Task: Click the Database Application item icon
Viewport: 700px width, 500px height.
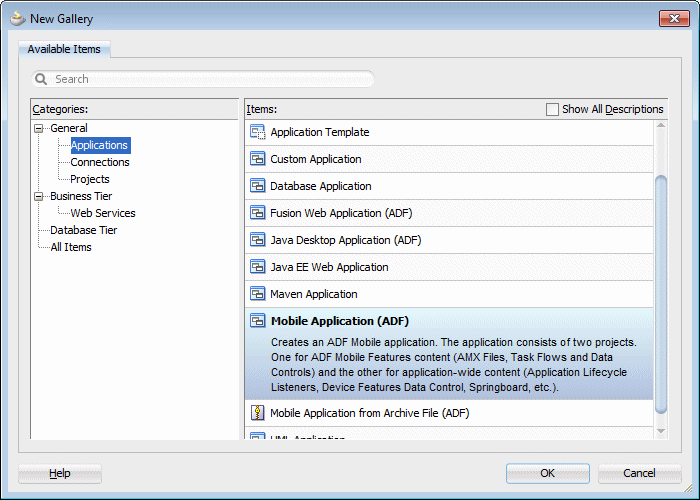Action: pyautogui.click(x=257, y=186)
